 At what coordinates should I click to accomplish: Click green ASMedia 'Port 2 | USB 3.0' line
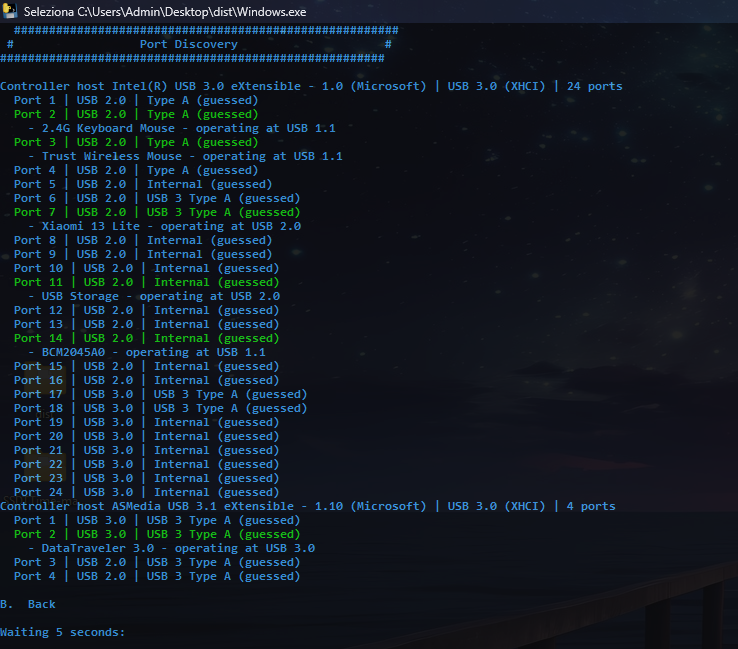coord(157,534)
